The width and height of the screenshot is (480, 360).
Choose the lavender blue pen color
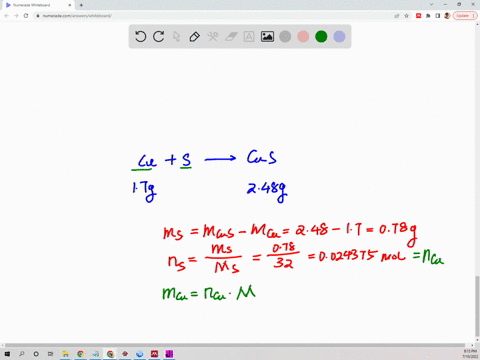(x=339, y=36)
